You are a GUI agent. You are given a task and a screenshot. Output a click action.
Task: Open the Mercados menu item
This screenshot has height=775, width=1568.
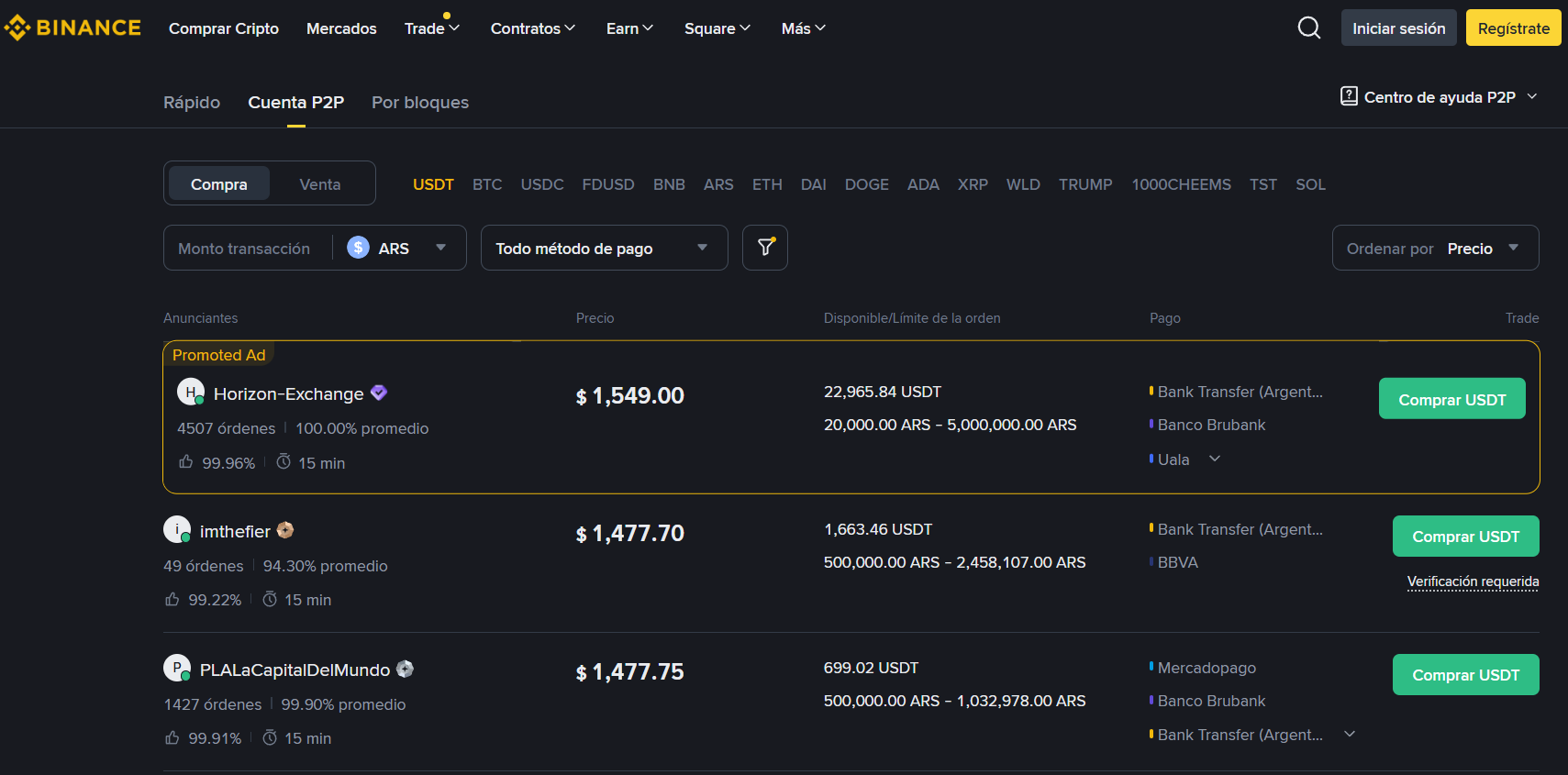pos(341,28)
